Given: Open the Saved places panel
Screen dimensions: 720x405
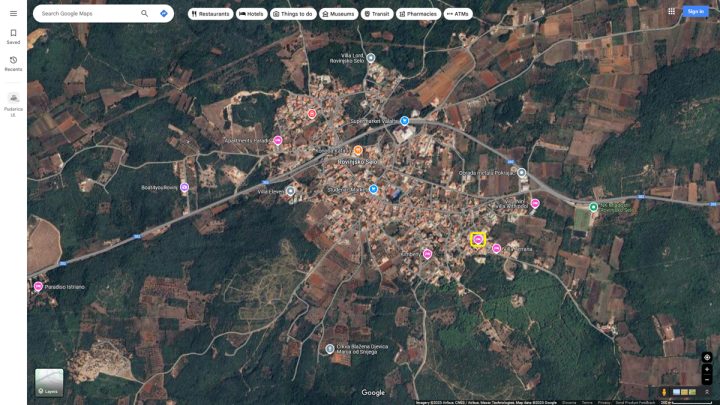Looking at the screenshot, I should click(13, 36).
